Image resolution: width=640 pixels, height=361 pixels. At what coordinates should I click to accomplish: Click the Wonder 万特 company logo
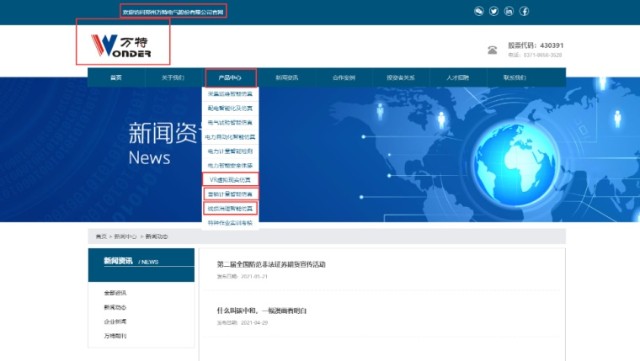[x=121, y=45]
